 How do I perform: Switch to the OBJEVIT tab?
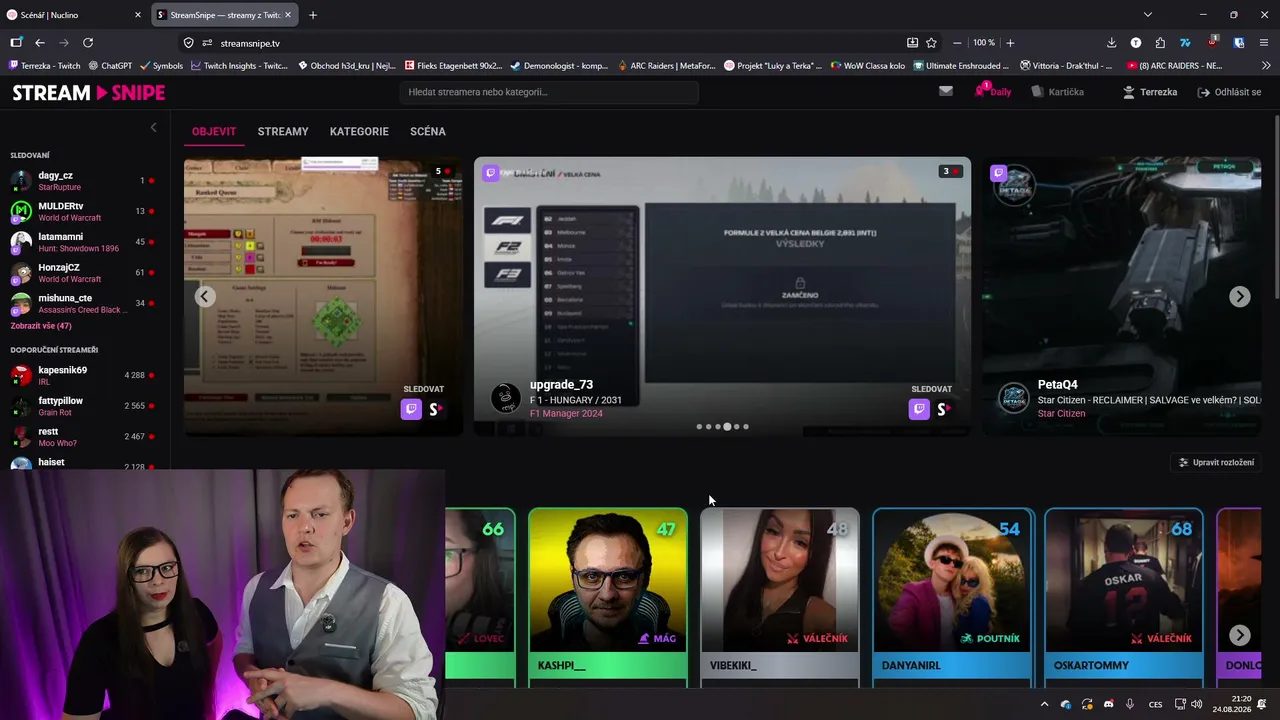click(x=214, y=131)
